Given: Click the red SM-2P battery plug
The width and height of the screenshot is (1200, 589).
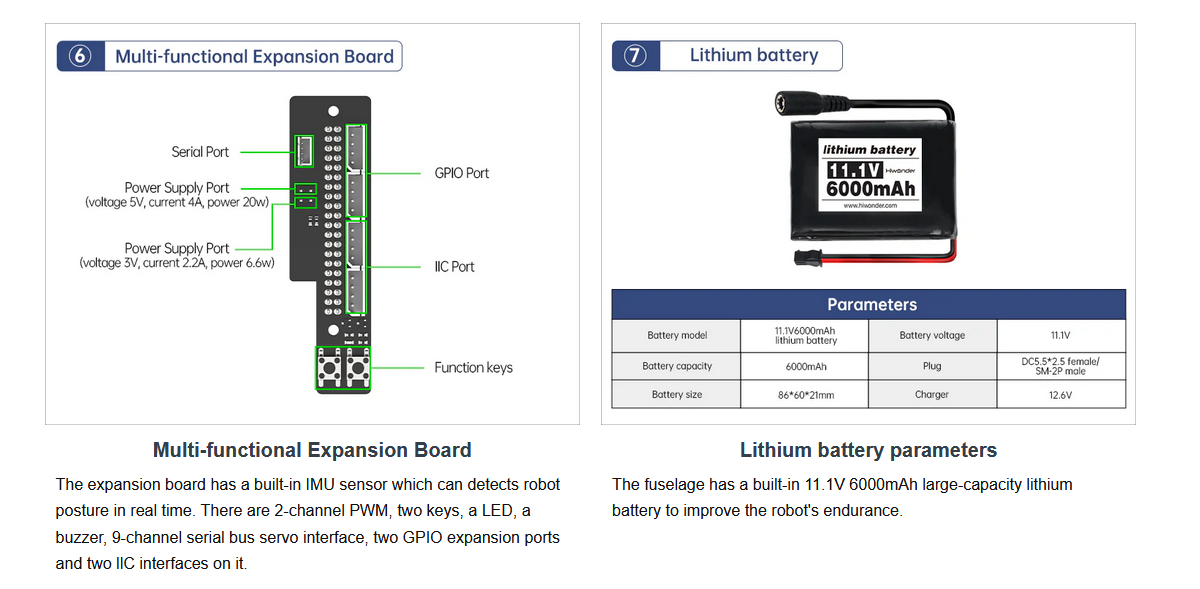Looking at the screenshot, I should (x=807, y=260).
